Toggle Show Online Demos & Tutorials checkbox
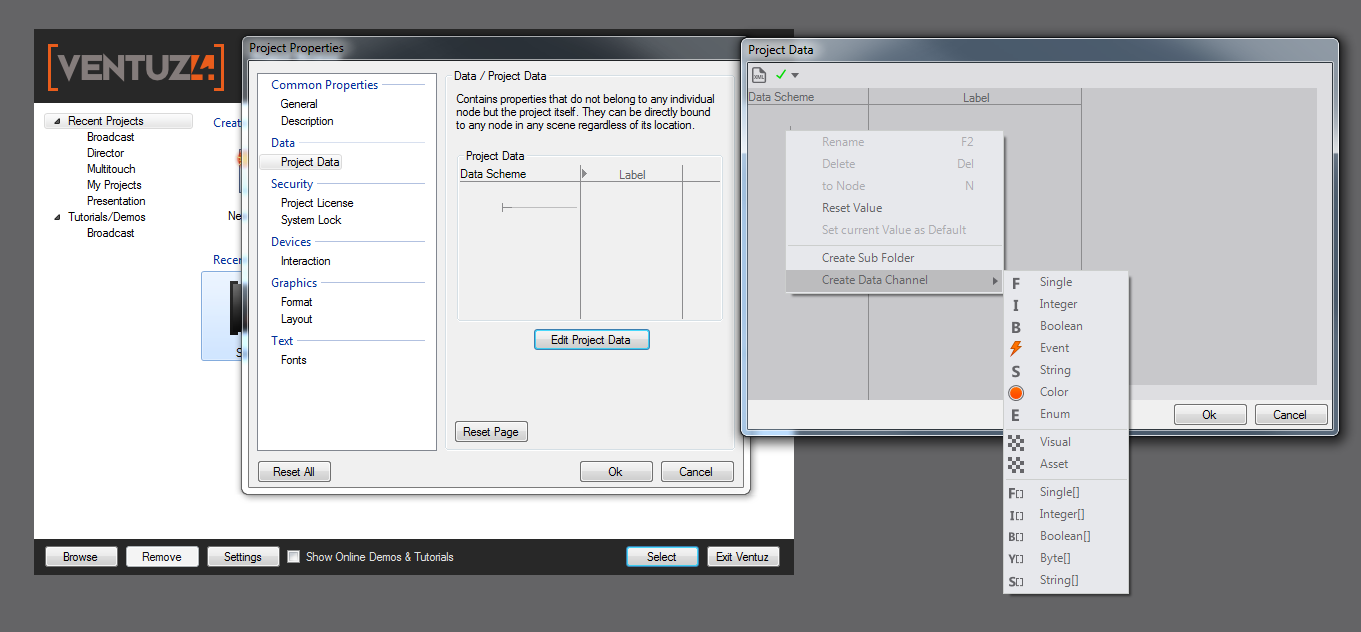Viewport: 1361px width, 632px height. (293, 557)
